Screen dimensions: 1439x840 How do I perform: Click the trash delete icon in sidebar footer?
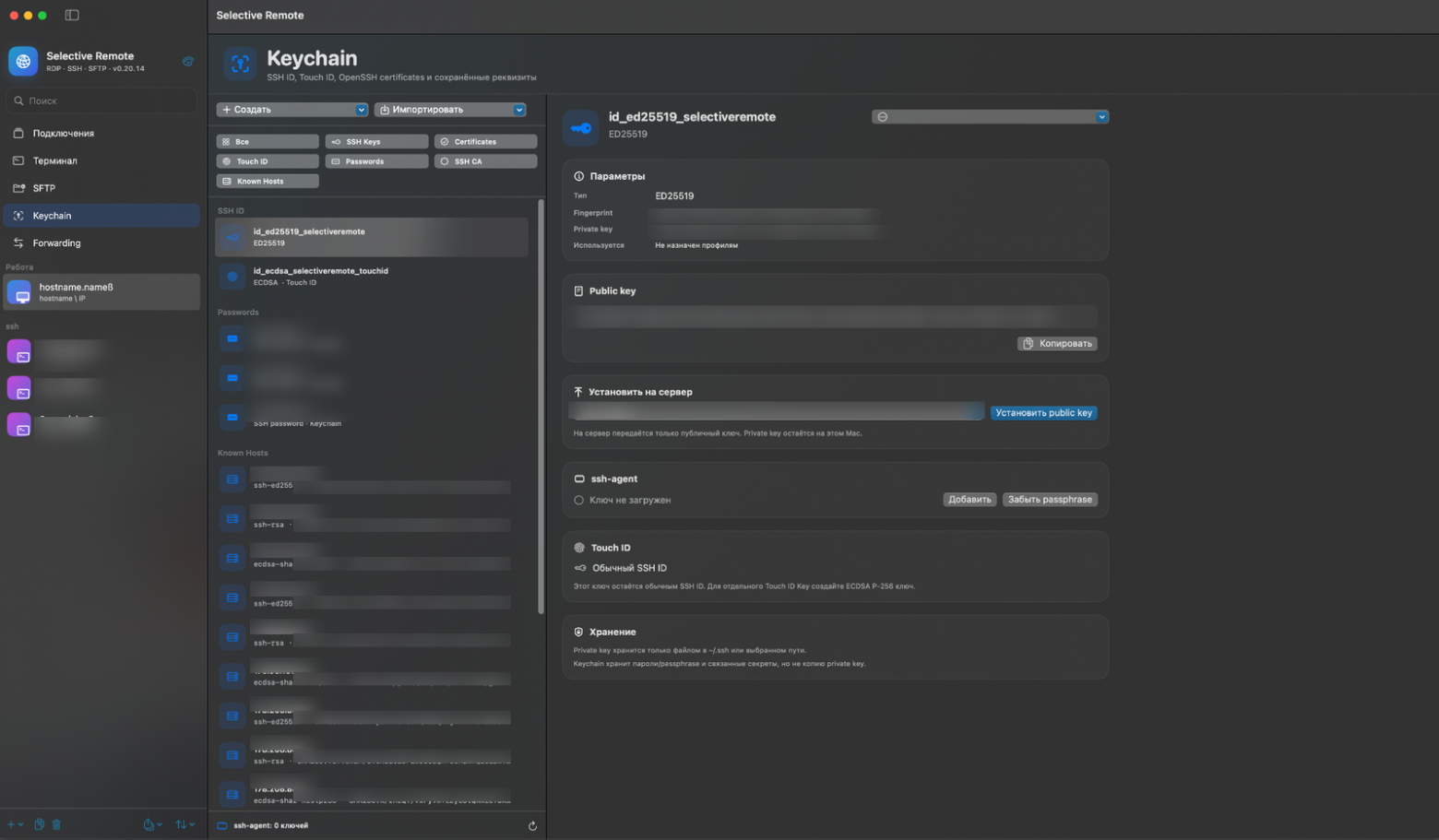click(x=56, y=824)
